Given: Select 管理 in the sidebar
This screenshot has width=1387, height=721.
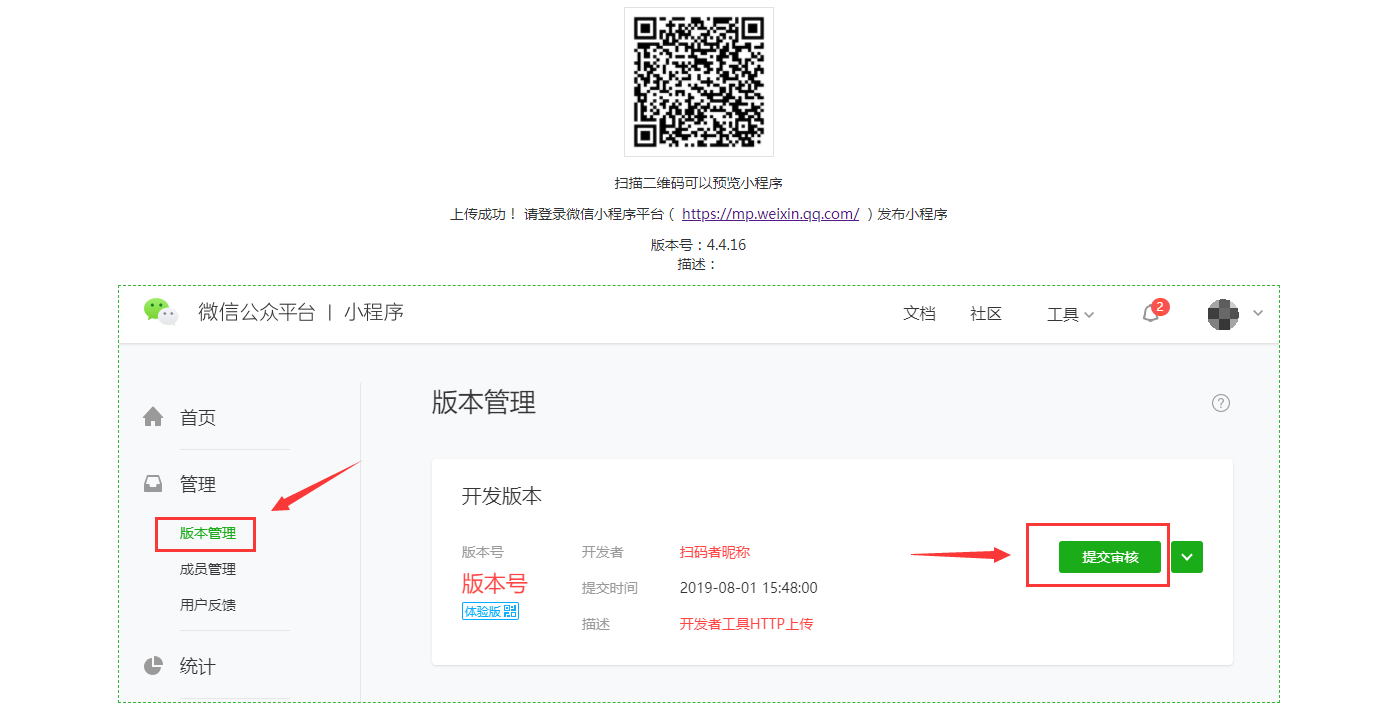Looking at the screenshot, I should (198, 485).
